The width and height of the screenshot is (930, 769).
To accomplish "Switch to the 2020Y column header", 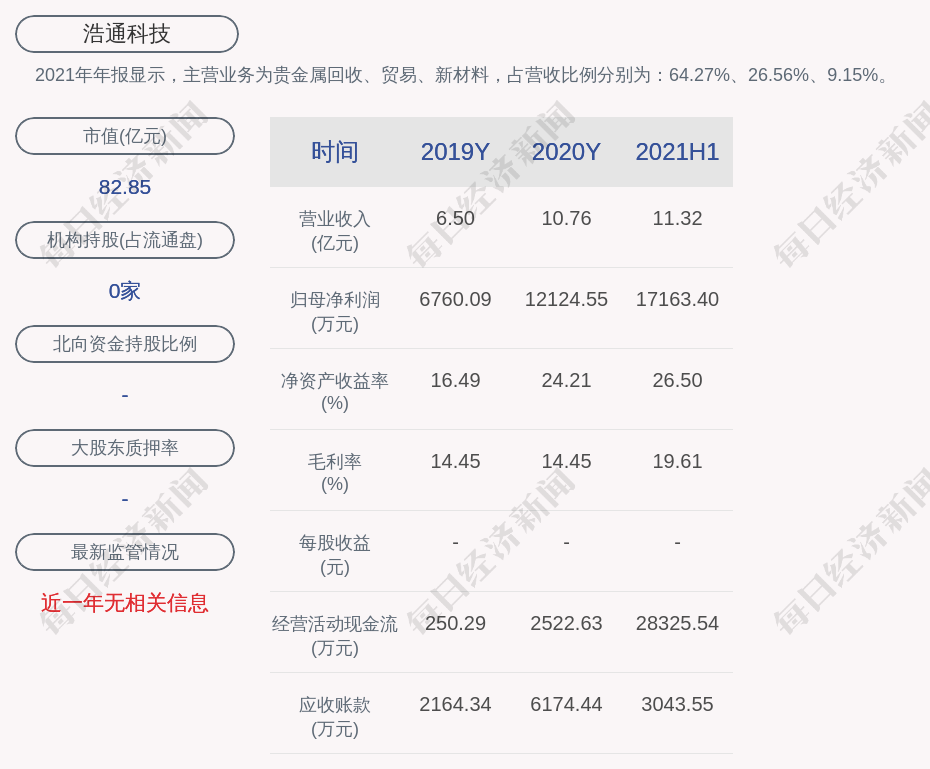I will [x=566, y=152].
